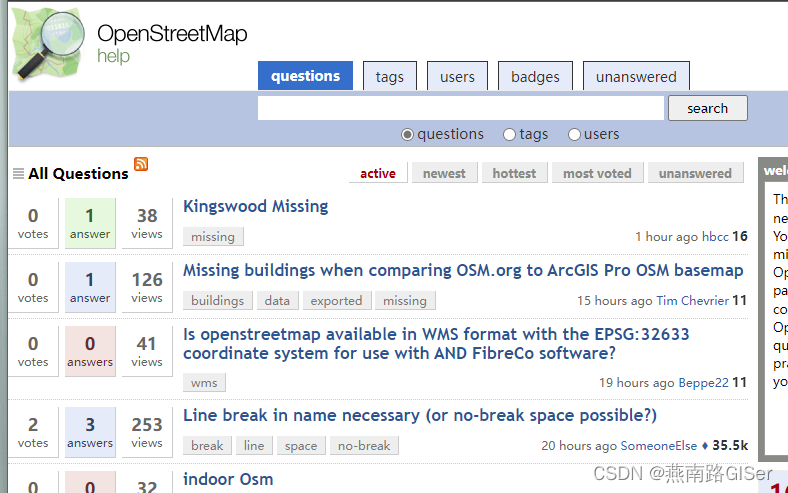Open the questions main tab
788x493 pixels.
click(306, 76)
